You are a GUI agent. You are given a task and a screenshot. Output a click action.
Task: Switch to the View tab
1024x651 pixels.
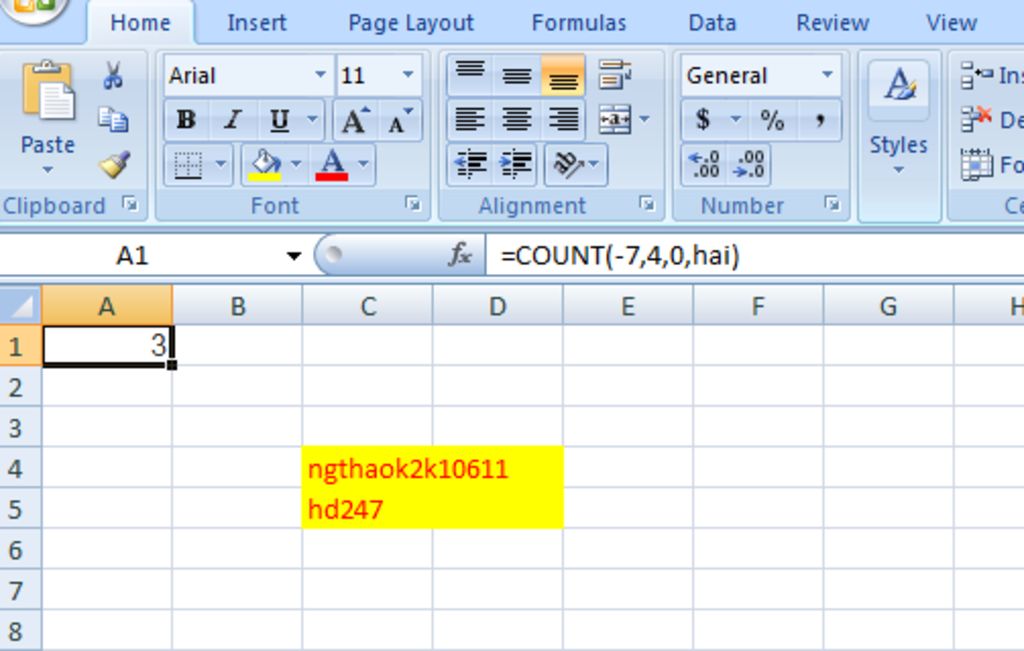click(x=951, y=23)
